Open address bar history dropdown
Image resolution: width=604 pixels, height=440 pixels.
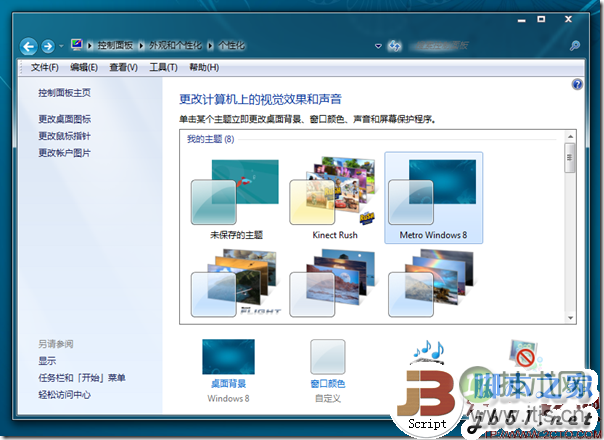(x=378, y=46)
